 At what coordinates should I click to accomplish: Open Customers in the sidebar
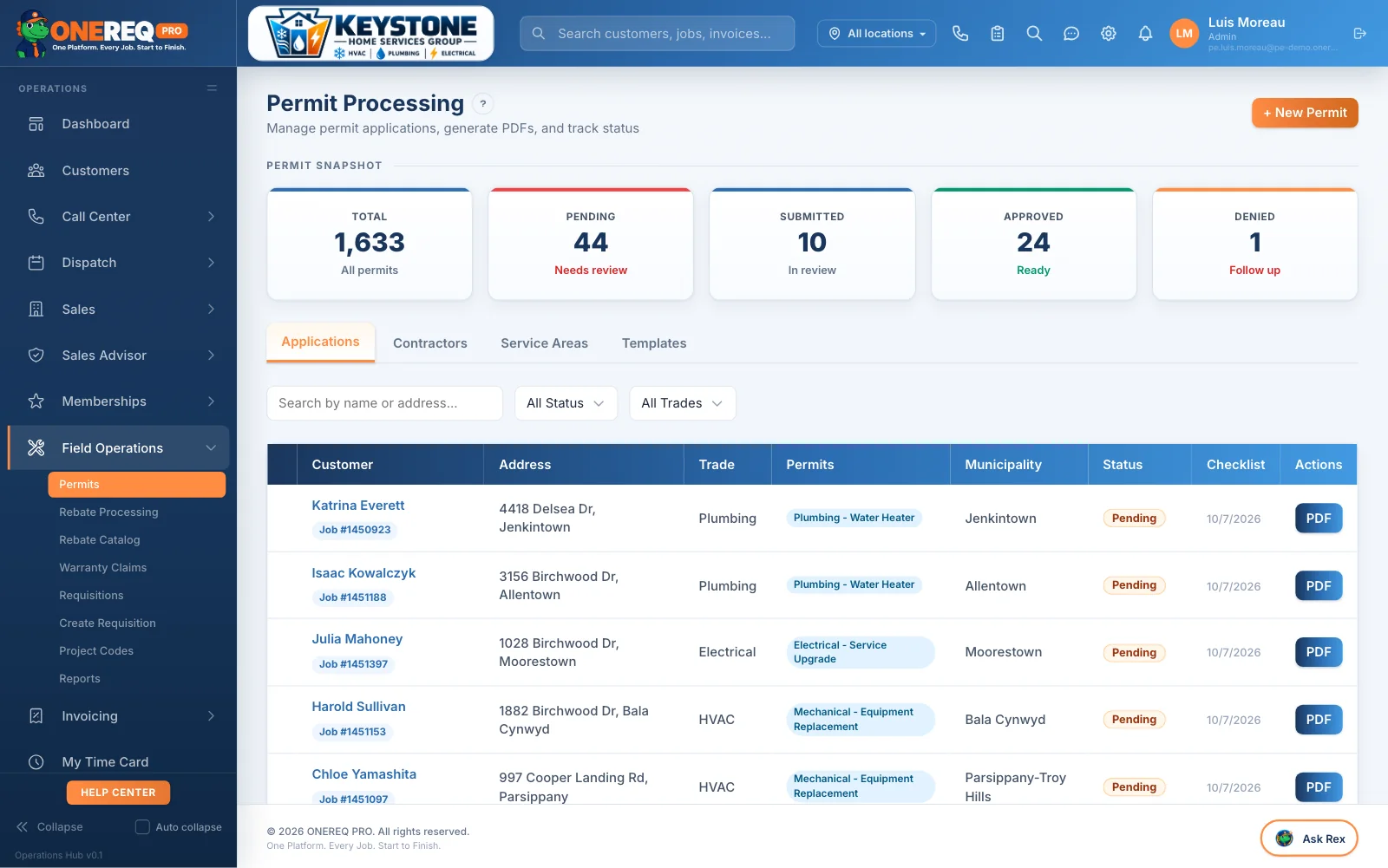pos(118,171)
